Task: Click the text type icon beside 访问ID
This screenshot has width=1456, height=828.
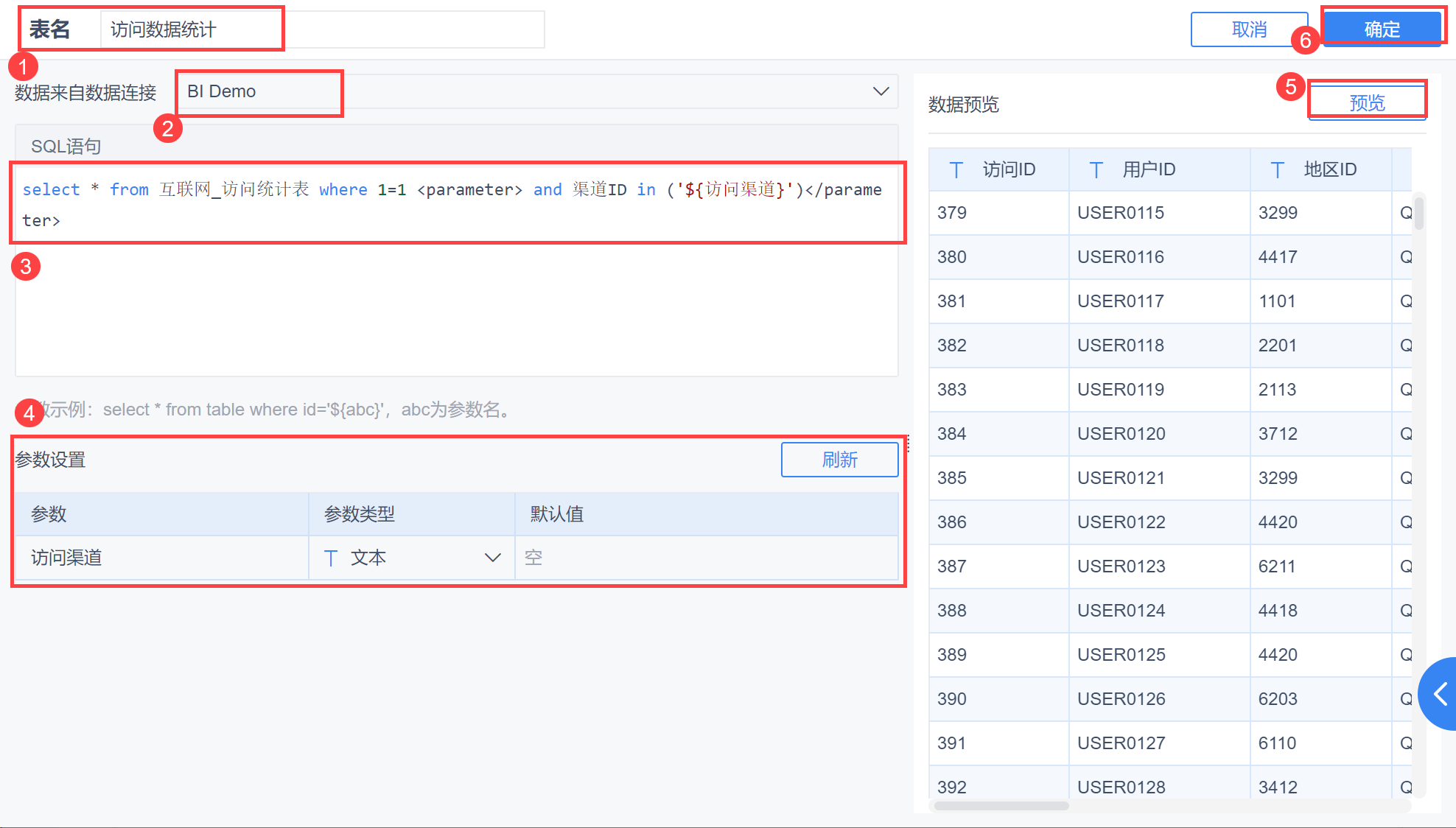Action: click(956, 170)
